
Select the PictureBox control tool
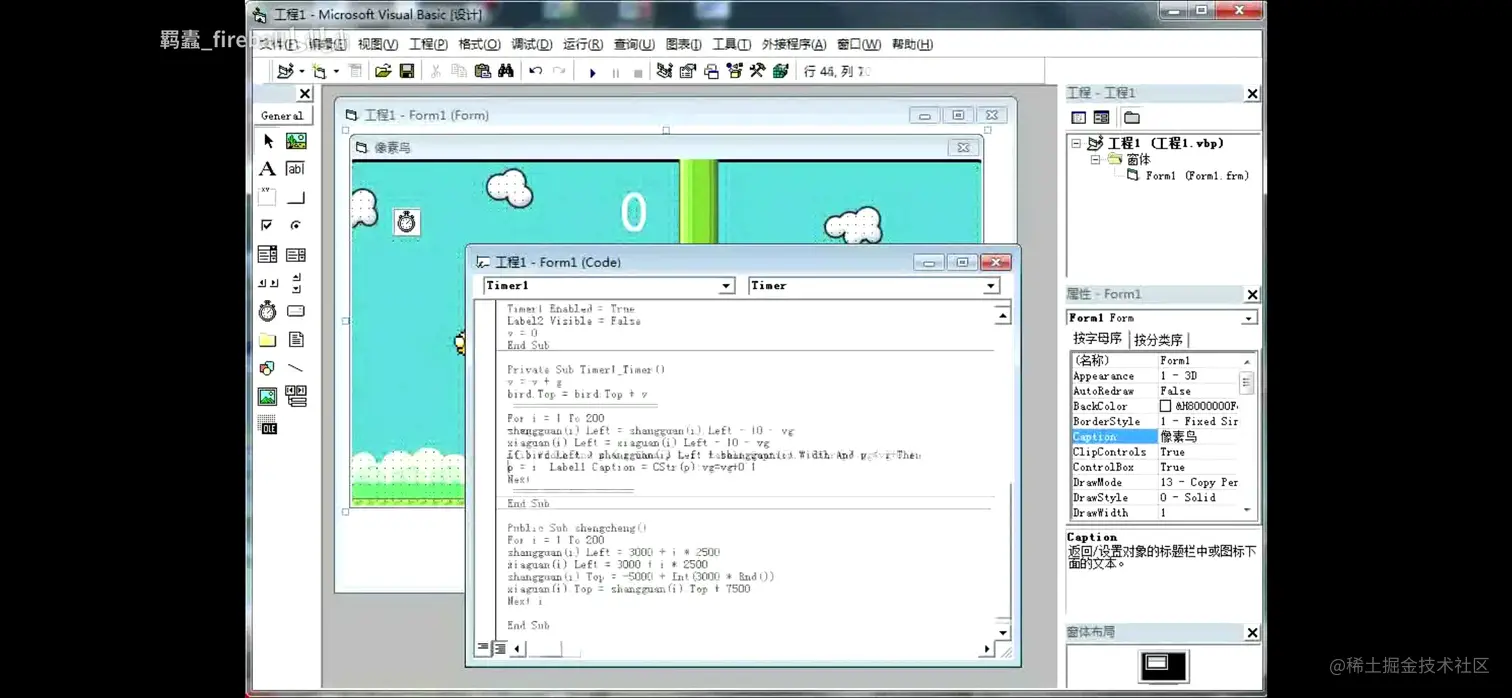coord(296,141)
